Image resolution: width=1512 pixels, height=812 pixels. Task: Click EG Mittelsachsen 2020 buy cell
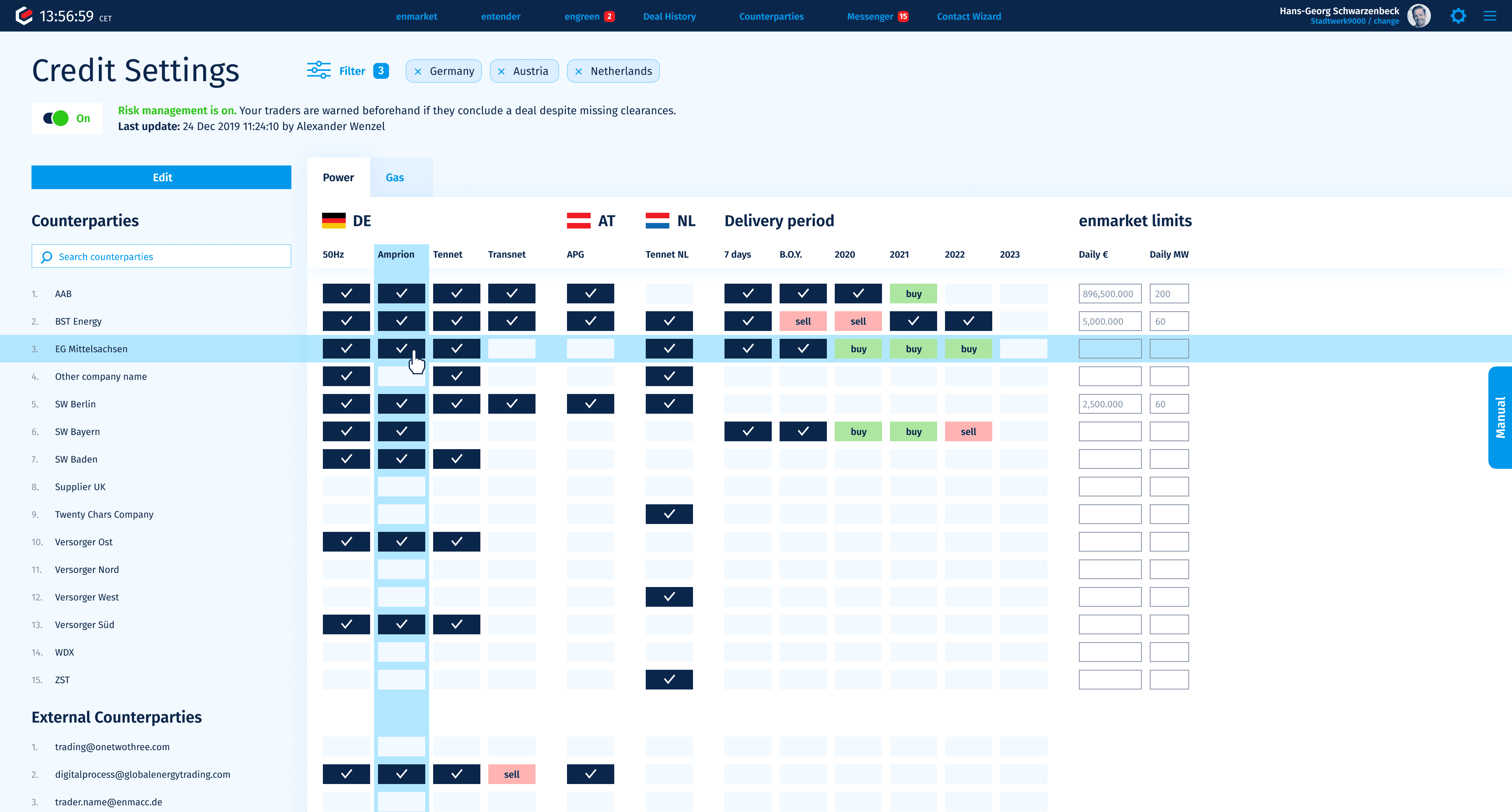click(858, 349)
